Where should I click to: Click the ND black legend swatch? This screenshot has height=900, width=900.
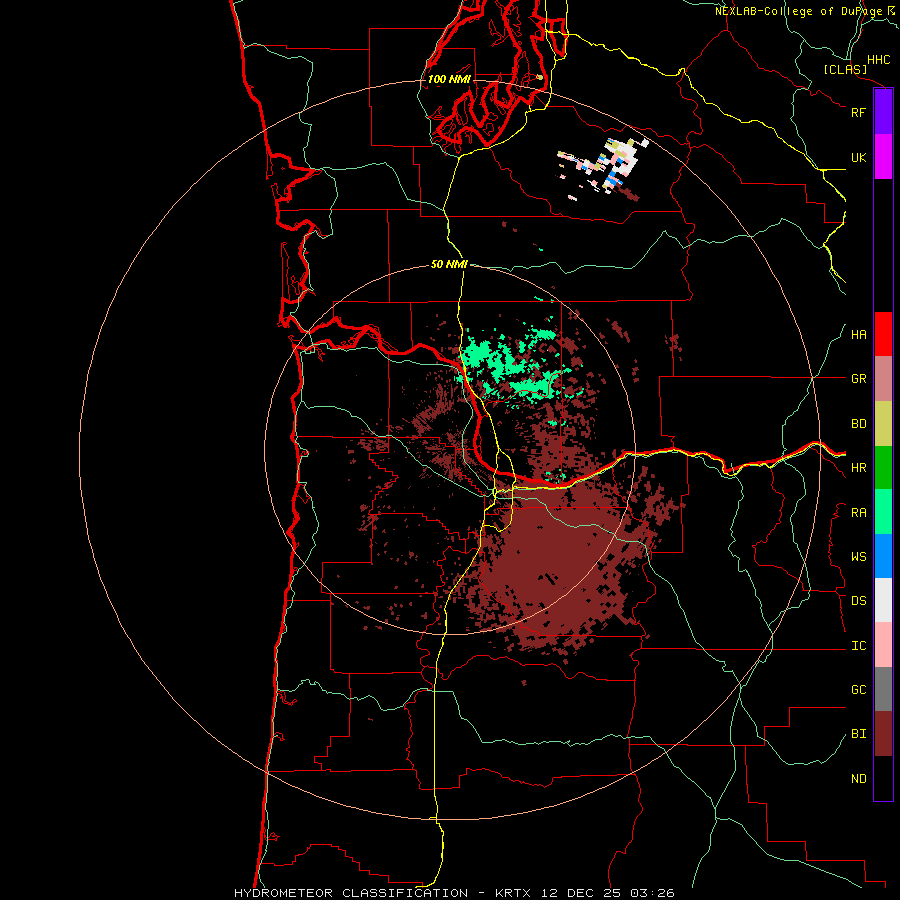coord(883,778)
